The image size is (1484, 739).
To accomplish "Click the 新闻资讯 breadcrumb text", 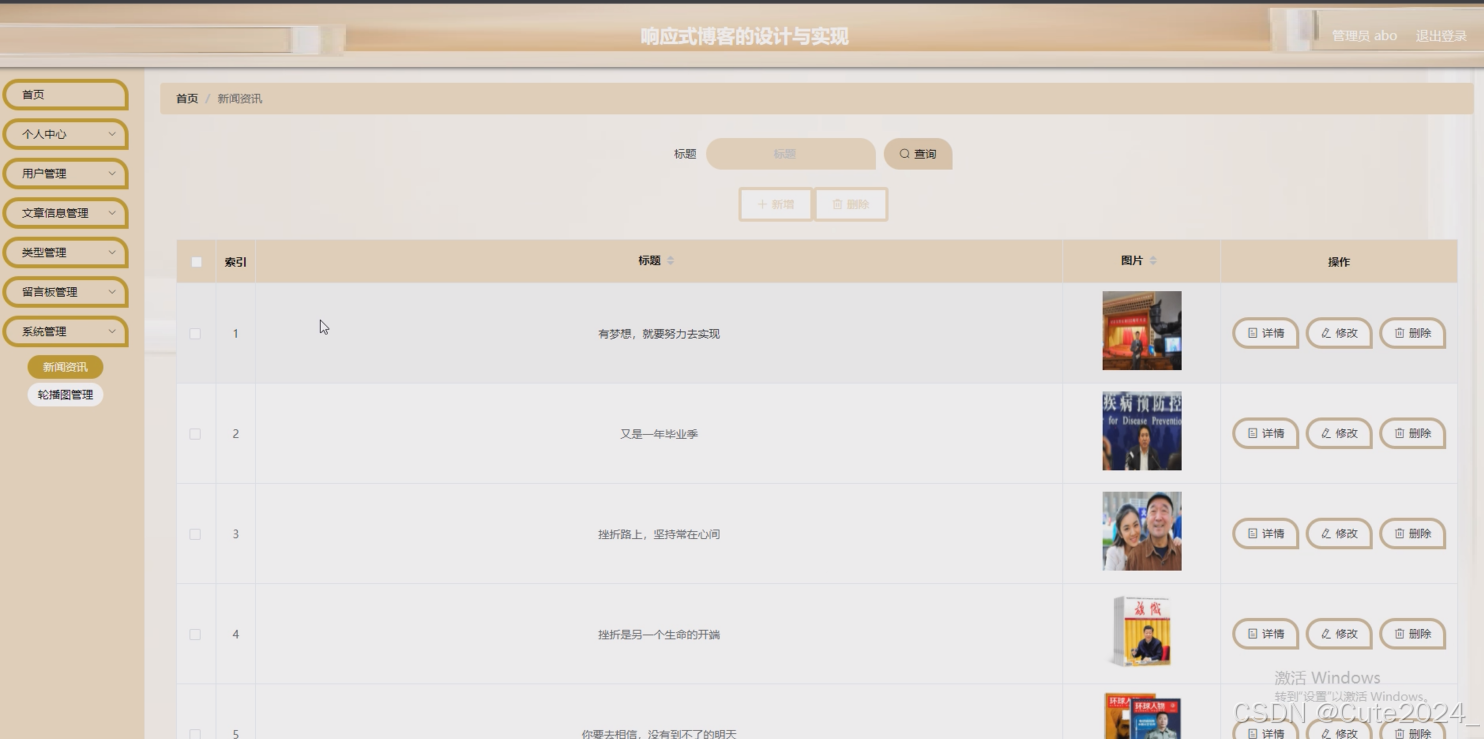I will tap(240, 99).
